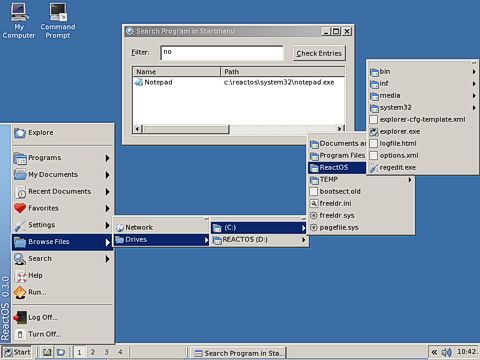Click explorer-cfg-template.xml file entry

click(423, 120)
